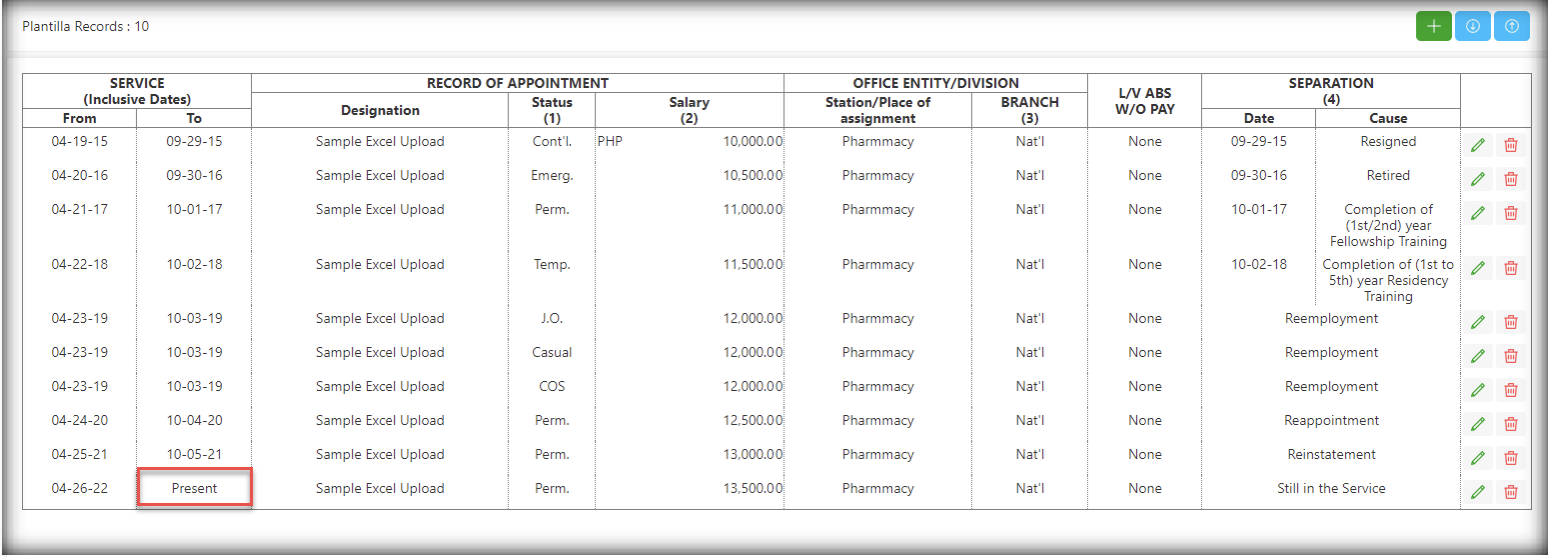The image size is (1548, 557).
Task: Click the Plantilla Records : 10 label
Action: pos(86,26)
